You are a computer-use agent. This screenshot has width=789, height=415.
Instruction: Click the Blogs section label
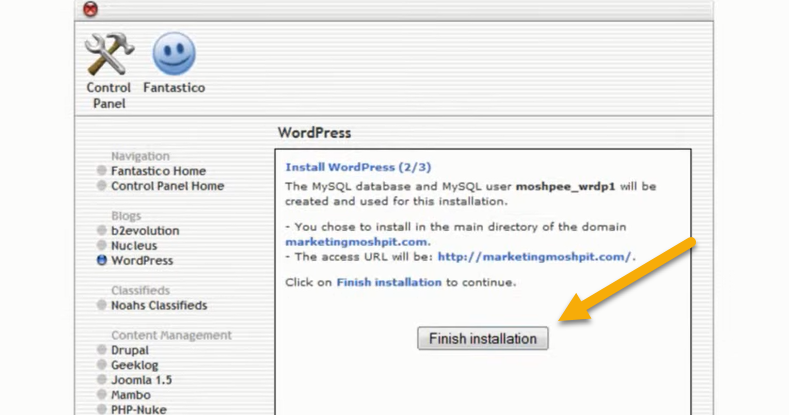pyautogui.click(x=126, y=216)
